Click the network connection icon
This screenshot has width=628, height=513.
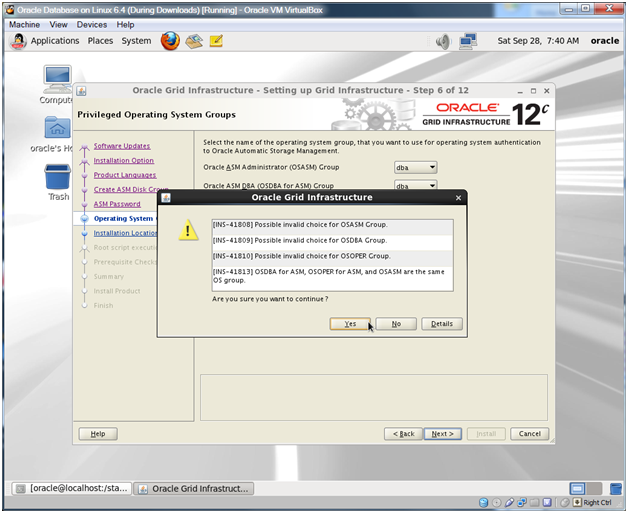(467, 41)
